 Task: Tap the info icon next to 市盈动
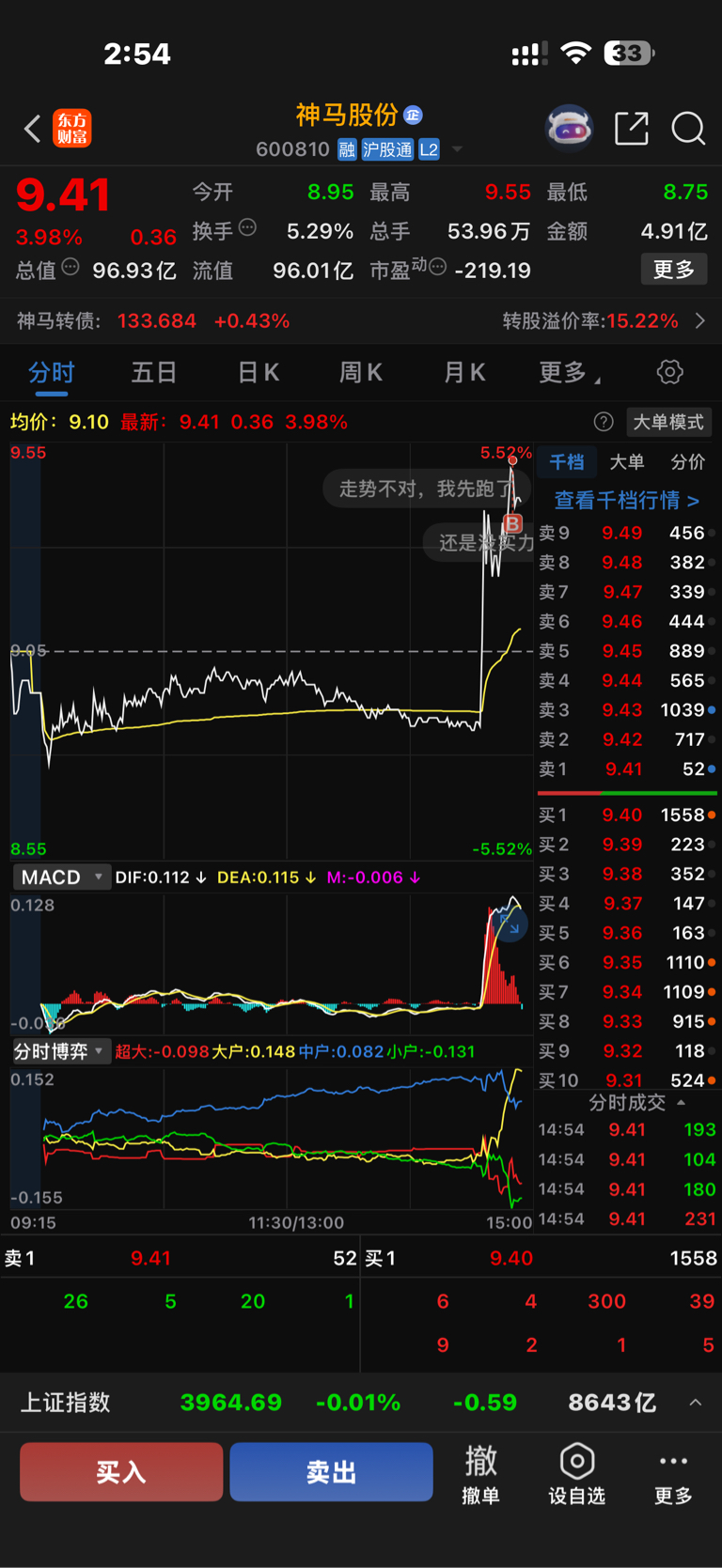coord(437,268)
